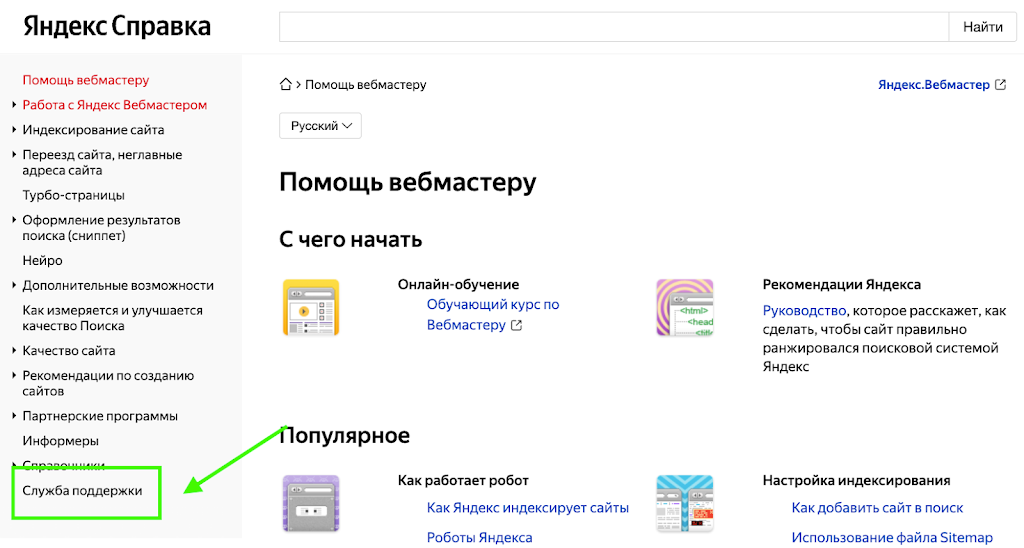
Task: Click the external link icon next to Яндекс.Вебмастер
Action: (x=1000, y=84)
